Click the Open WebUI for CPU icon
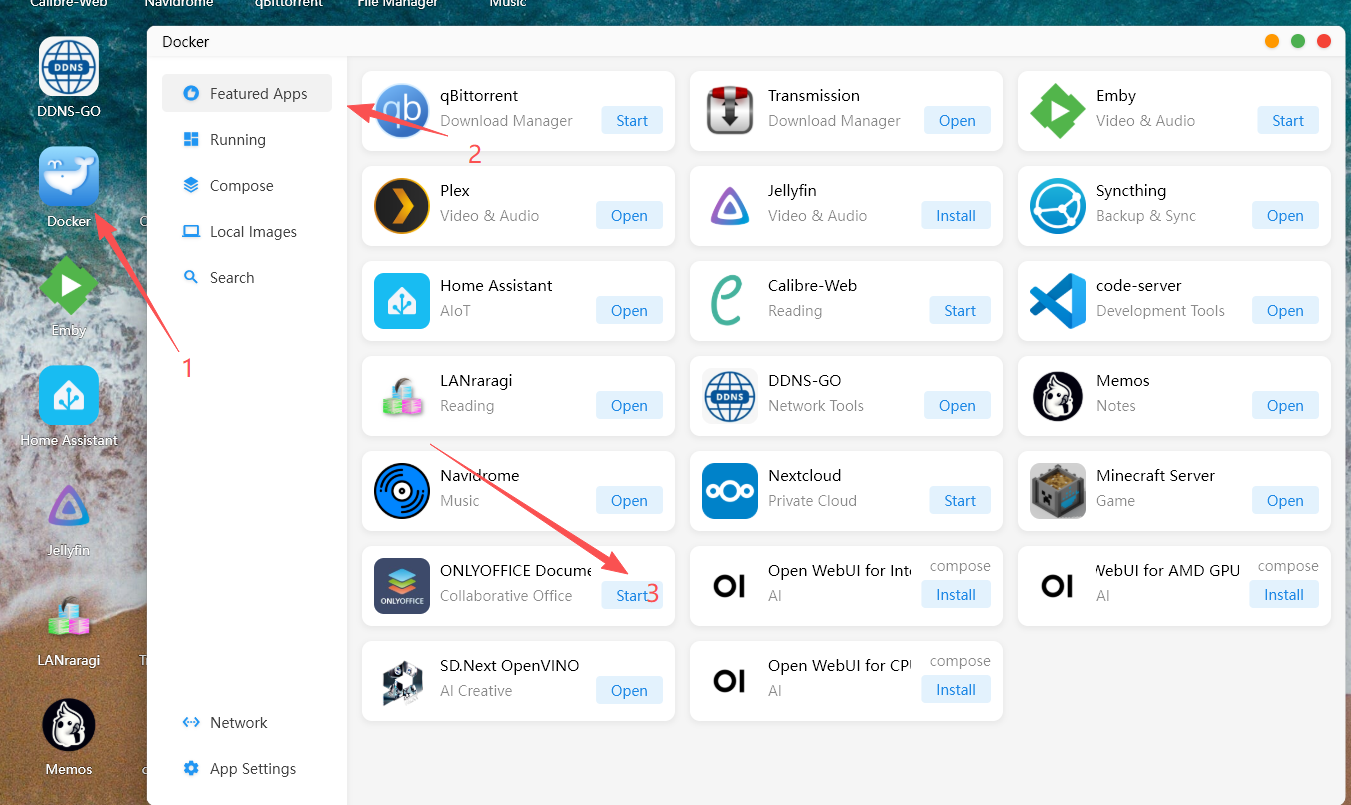Image resolution: width=1351 pixels, height=805 pixels. (730, 681)
